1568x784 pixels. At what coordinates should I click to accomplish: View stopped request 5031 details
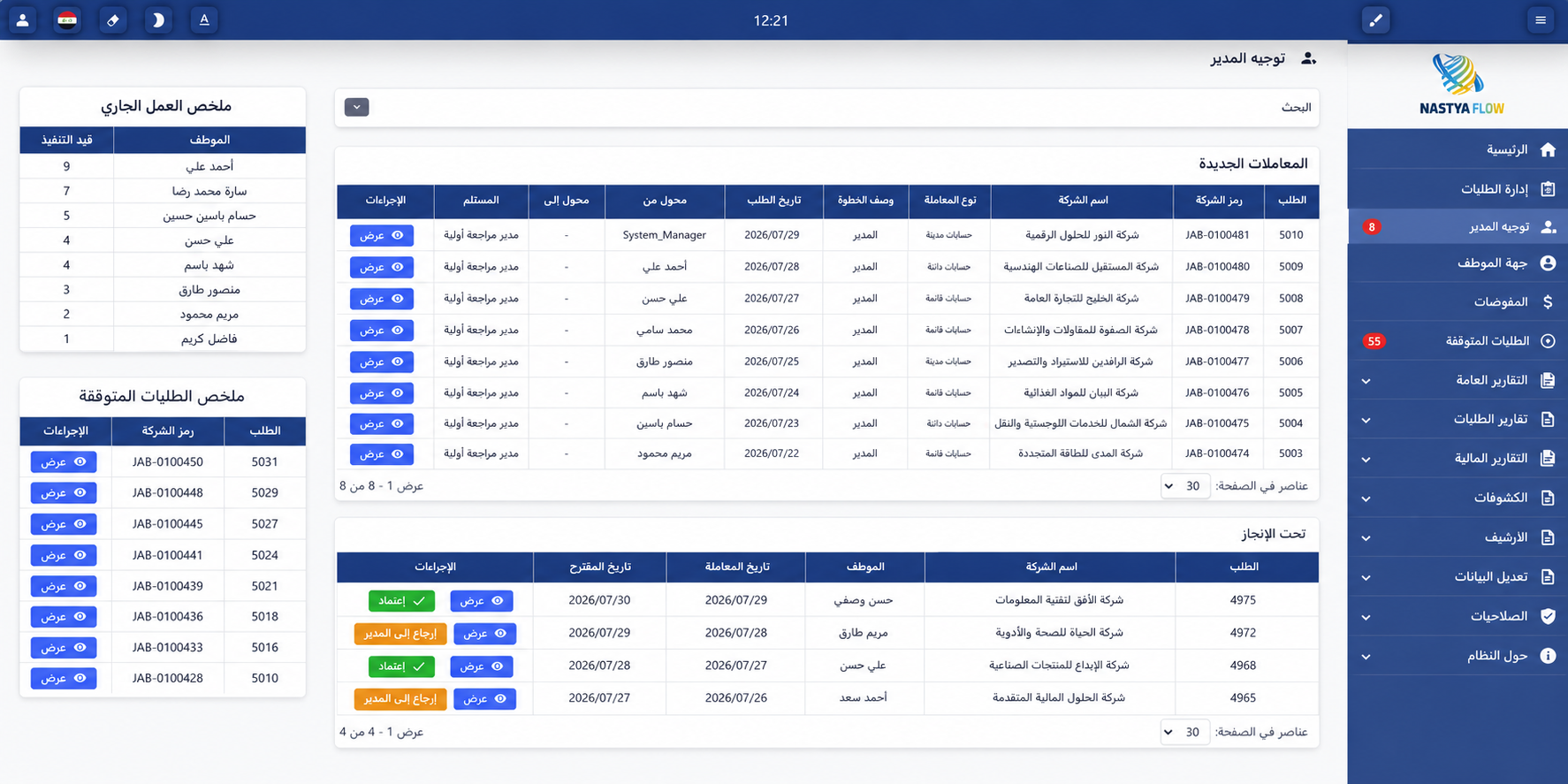click(64, 462)
